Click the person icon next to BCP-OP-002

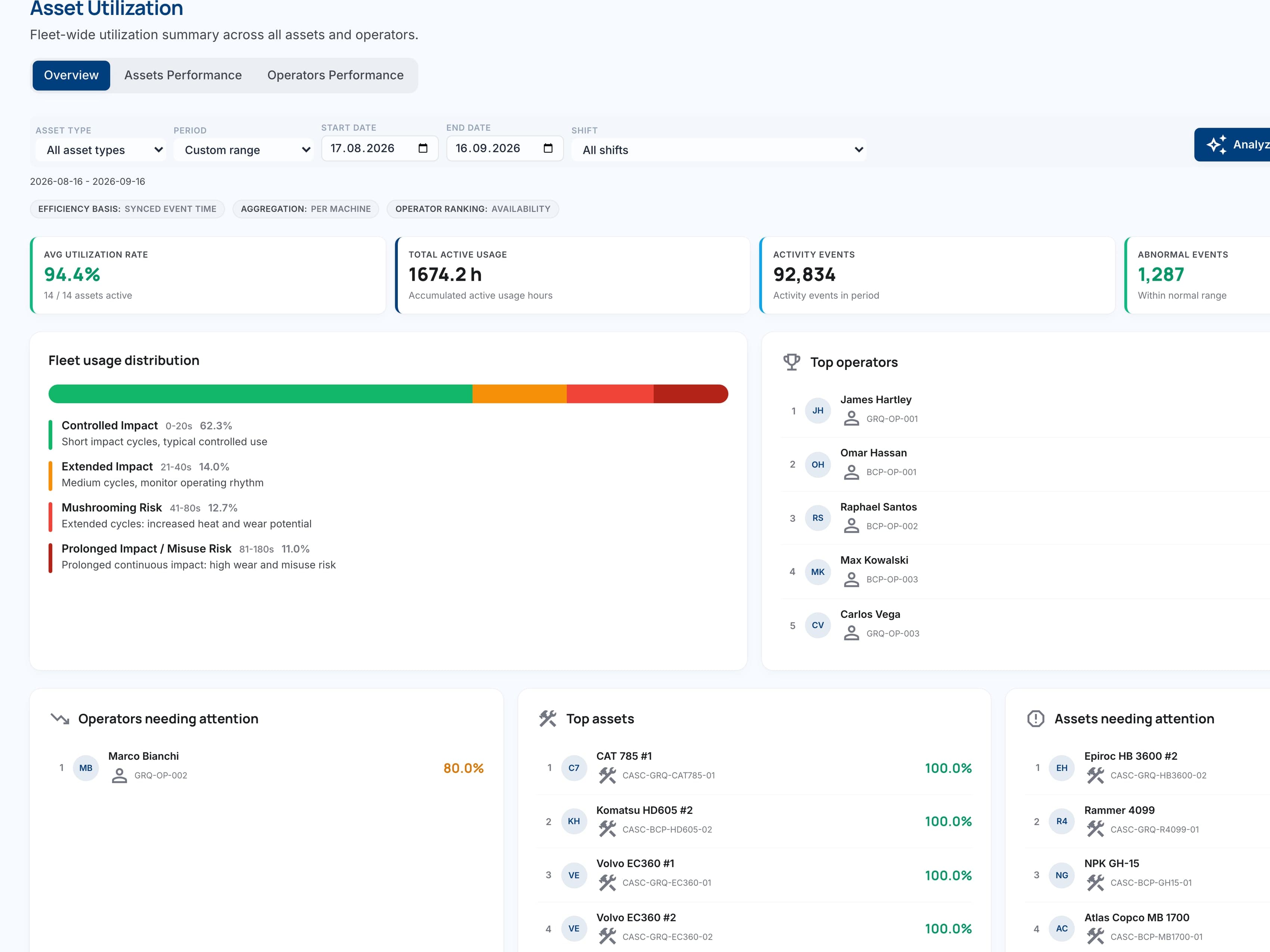(x=851, y=526)
